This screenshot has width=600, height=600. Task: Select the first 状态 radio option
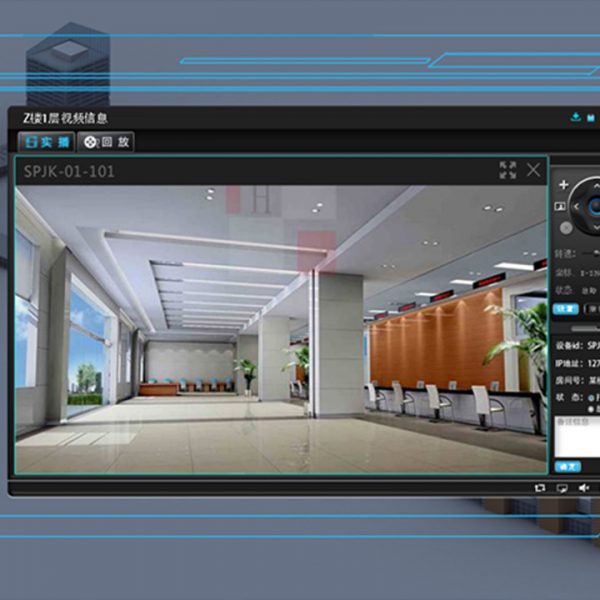click(593, 397)
